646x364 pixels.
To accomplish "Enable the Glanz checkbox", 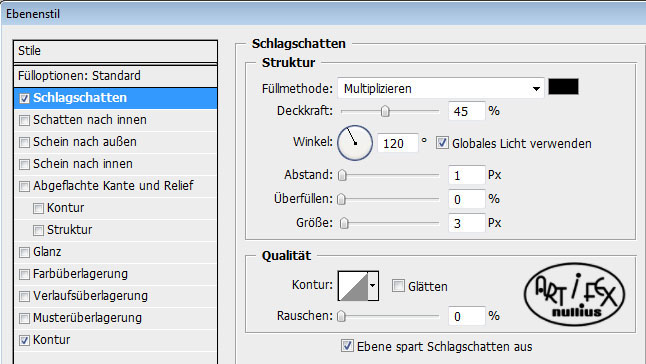I will 24,252.
